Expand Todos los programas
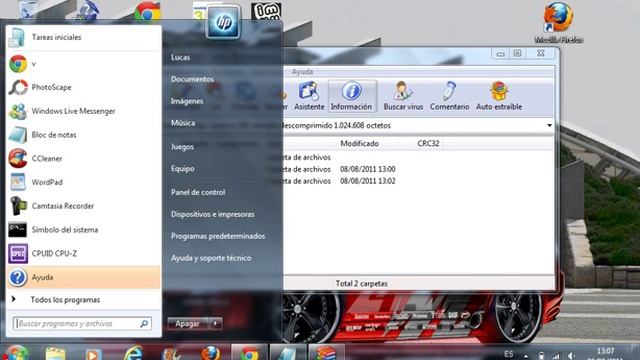The height and width of the screenshot is (360, 640). coord(84,300)
